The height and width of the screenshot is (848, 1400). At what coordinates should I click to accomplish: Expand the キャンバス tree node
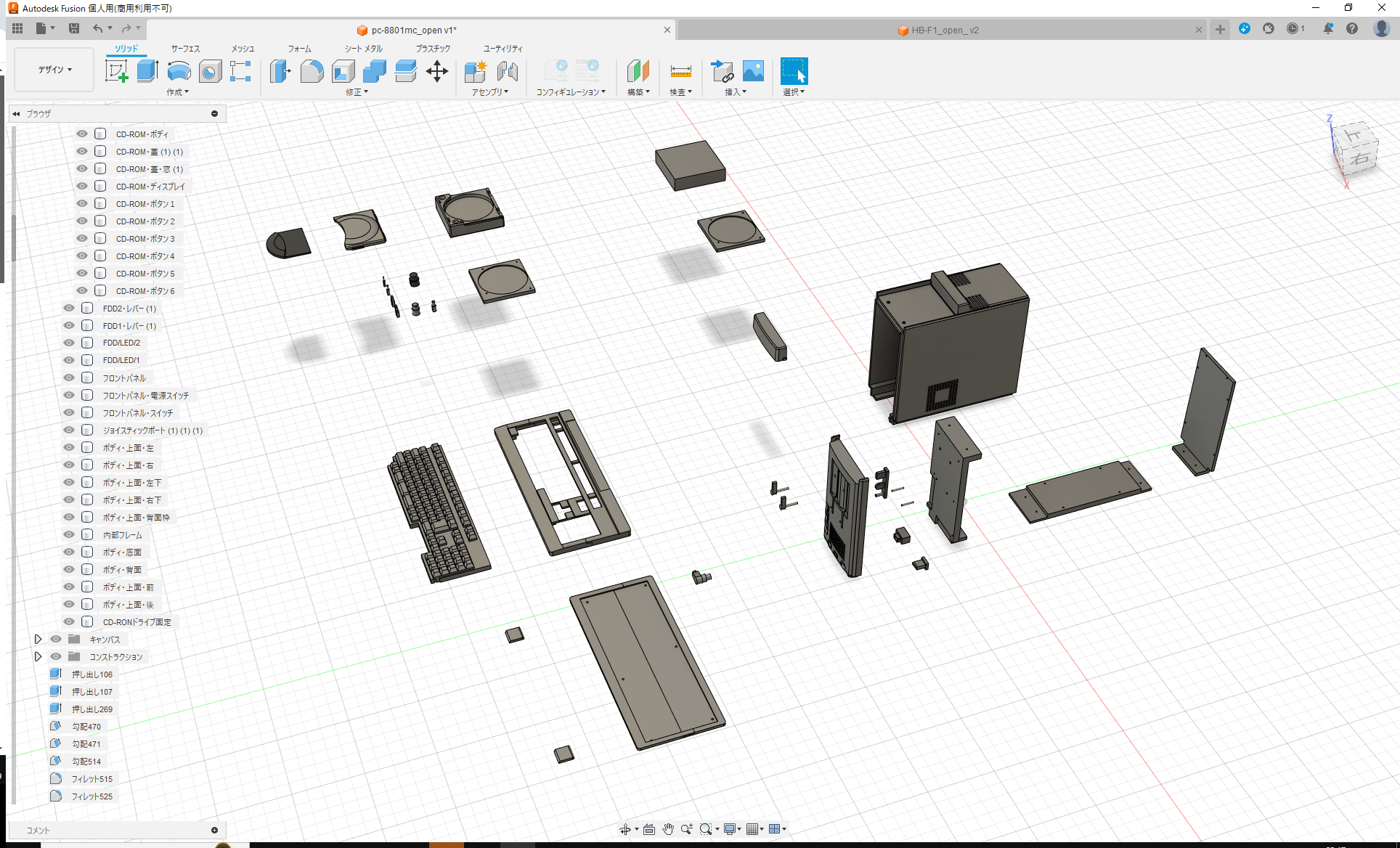tap(38, 639)
